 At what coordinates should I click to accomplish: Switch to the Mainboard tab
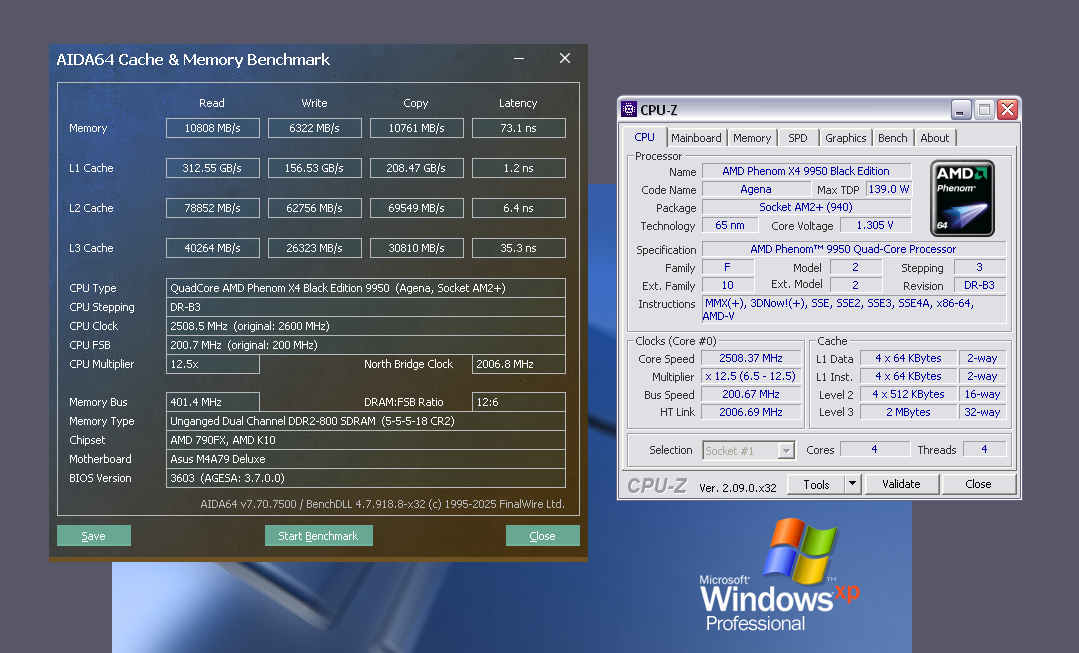(696, 138)
